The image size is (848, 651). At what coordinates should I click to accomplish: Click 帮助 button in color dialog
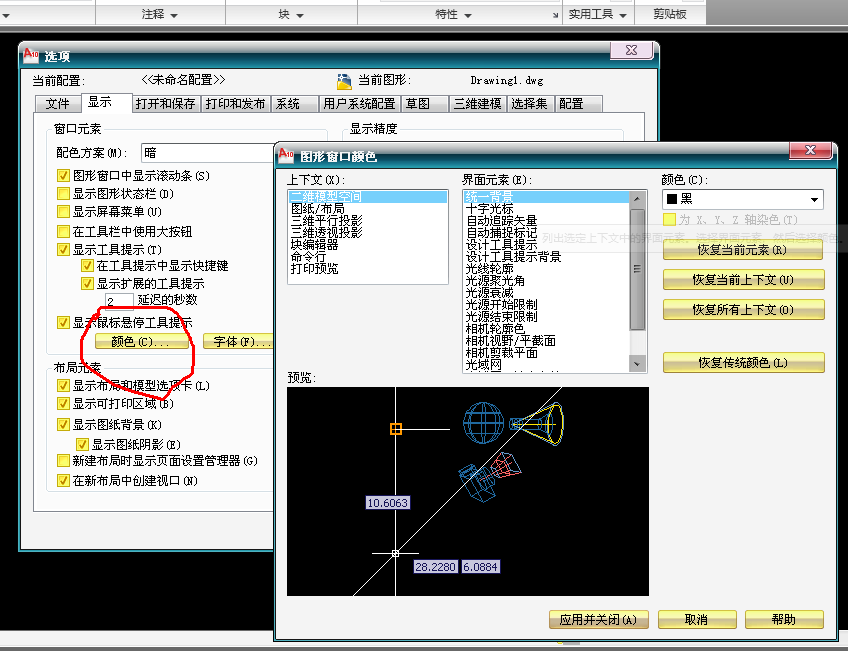784,620
